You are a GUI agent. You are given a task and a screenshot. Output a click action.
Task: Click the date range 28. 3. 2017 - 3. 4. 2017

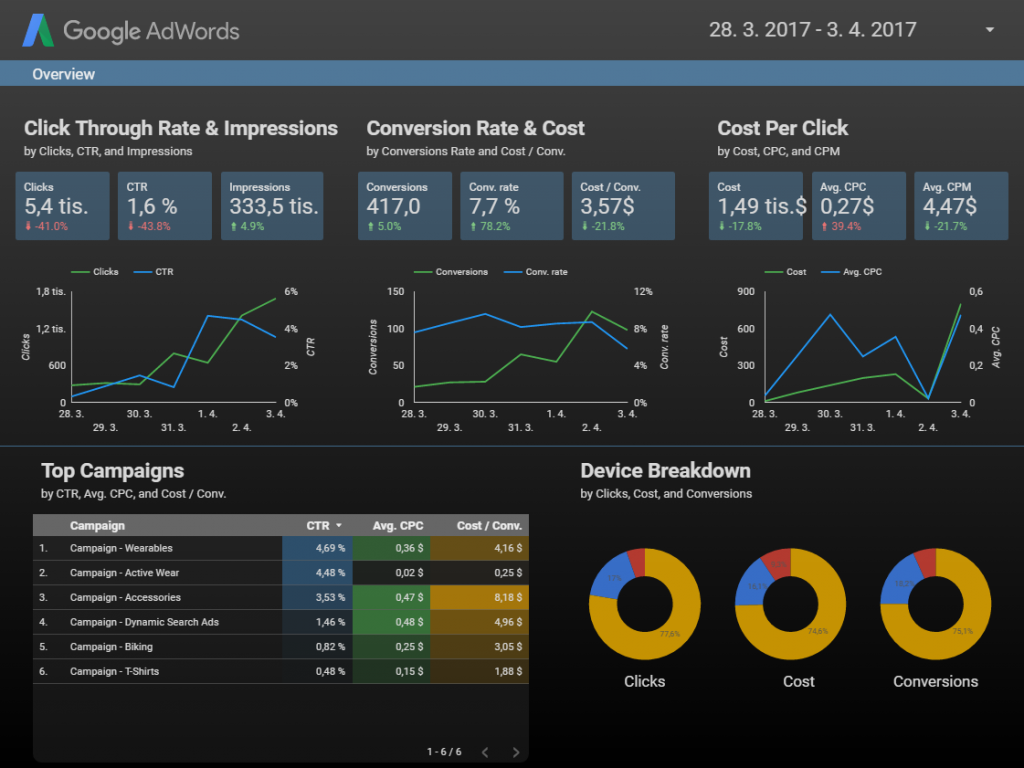(812, 30)
